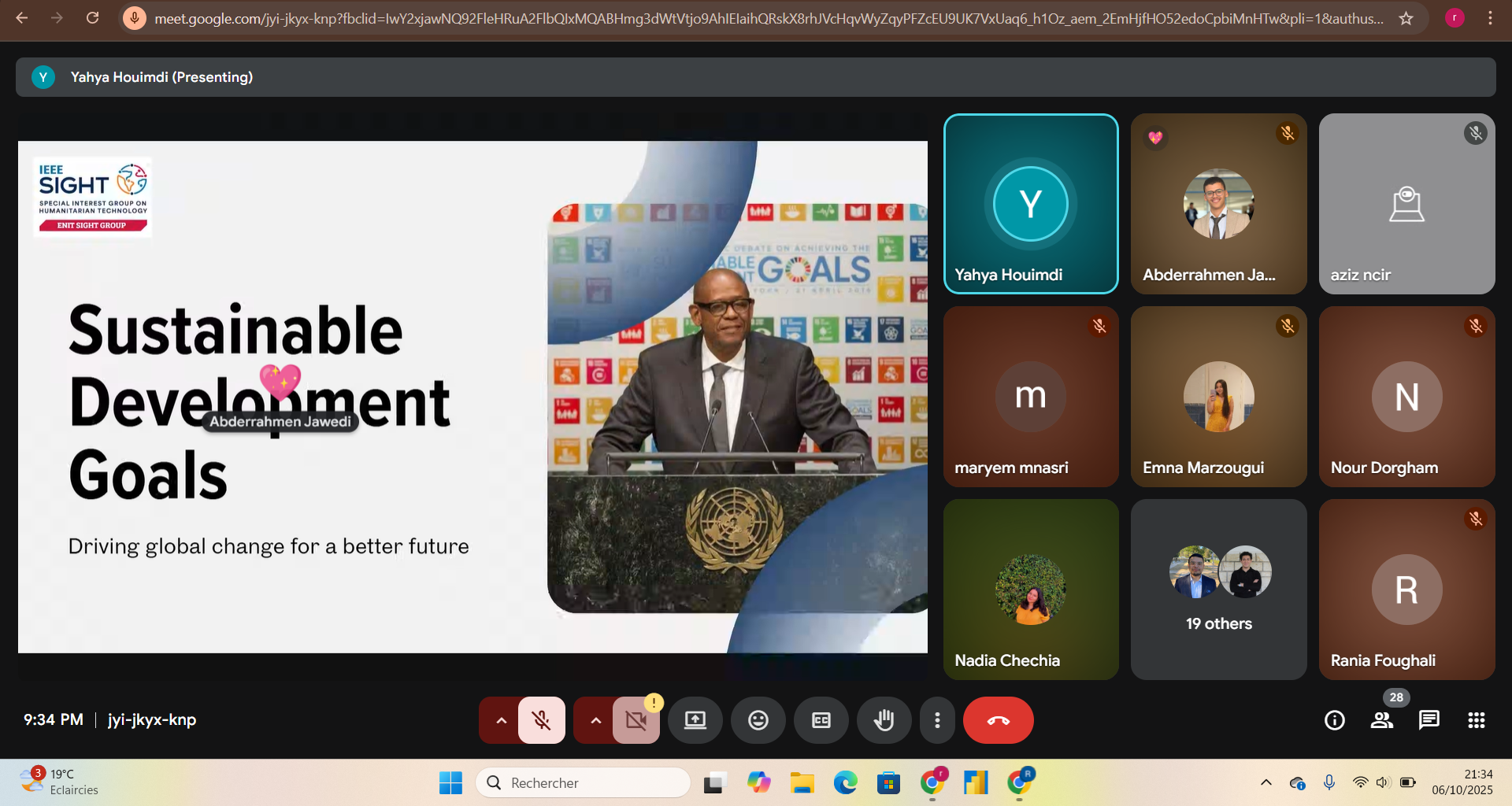Open the emoji reactions picker
The image size is (1512, 806).
(758, 720)
